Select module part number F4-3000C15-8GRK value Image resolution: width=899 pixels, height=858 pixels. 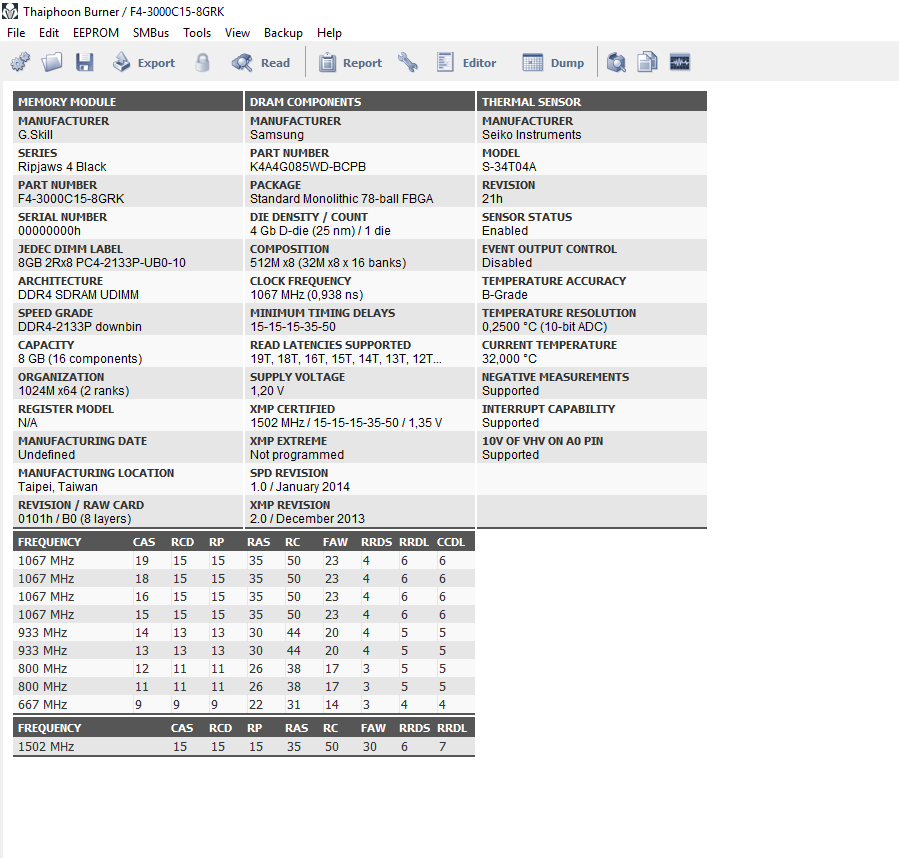71,199
